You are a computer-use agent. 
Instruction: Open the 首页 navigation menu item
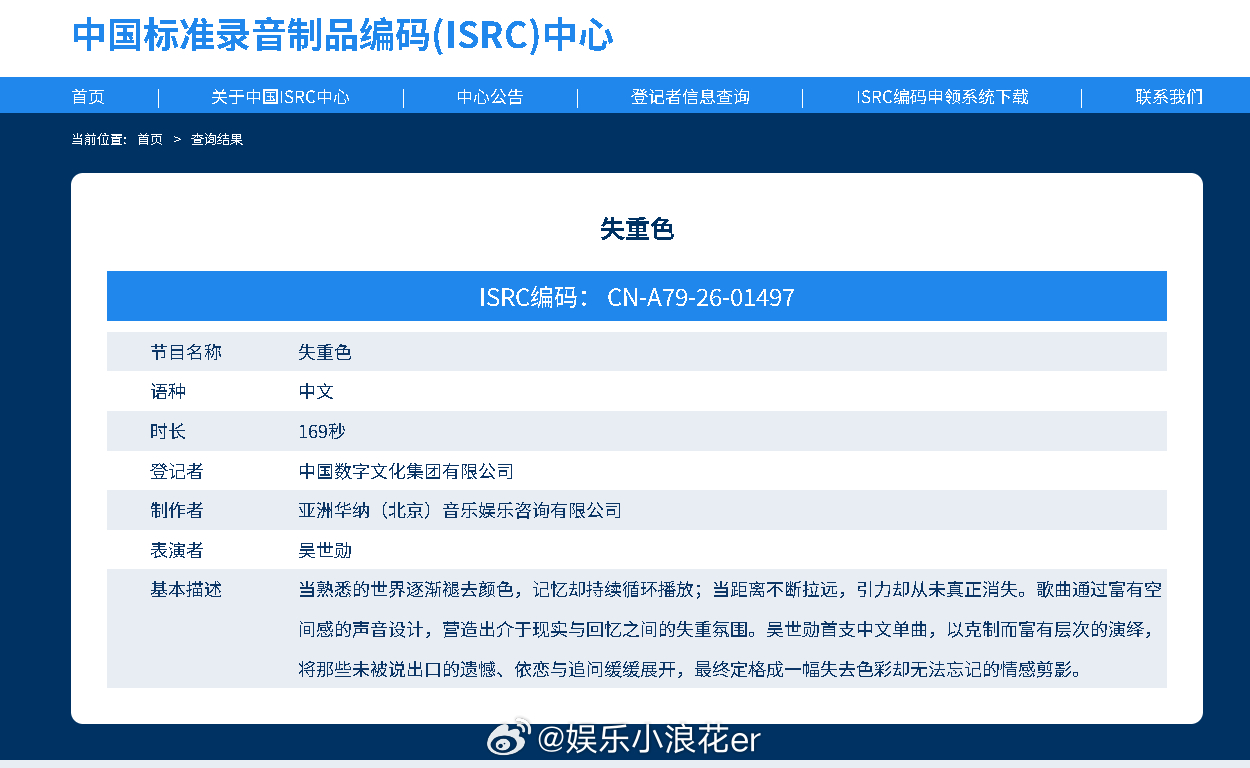tap(88, 97)
